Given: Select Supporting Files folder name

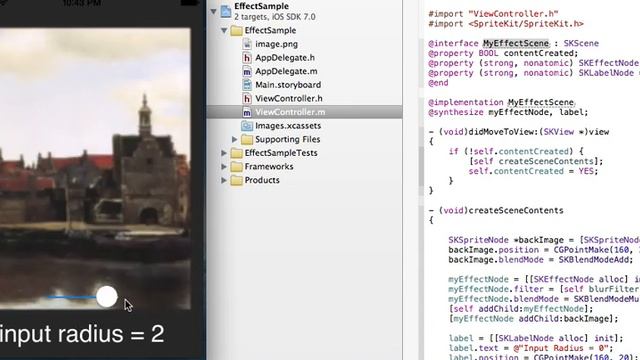Looking at the screenshot, I should [x=287, y=140].
